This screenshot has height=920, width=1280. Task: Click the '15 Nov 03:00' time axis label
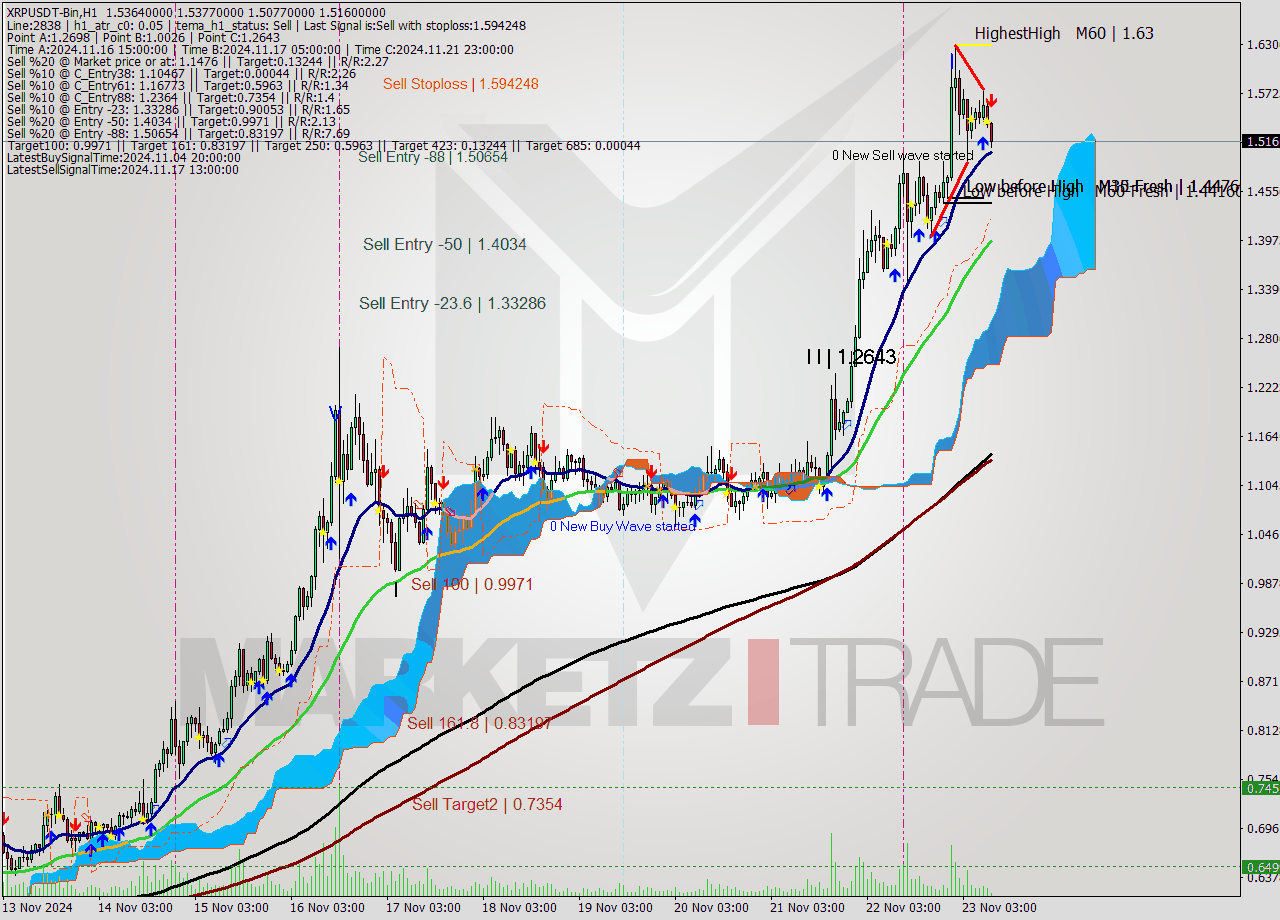230,908
